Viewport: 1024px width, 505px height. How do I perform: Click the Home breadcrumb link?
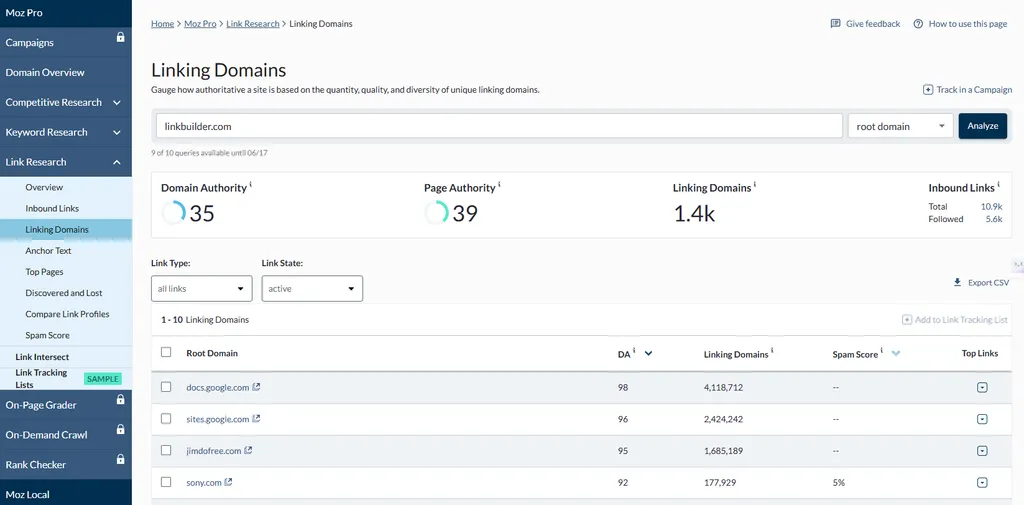point(163,24)
